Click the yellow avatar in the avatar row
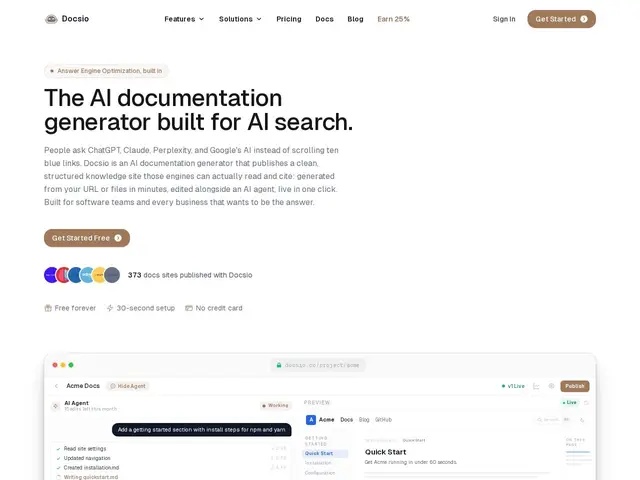 click(x=99, y=275)
